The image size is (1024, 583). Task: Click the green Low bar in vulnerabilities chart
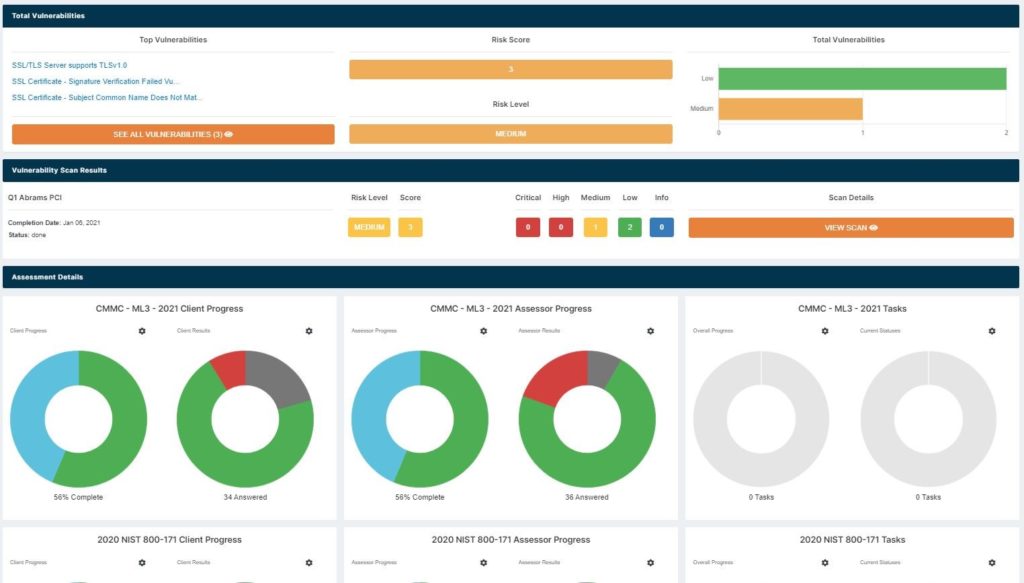[x=862, y=79]
